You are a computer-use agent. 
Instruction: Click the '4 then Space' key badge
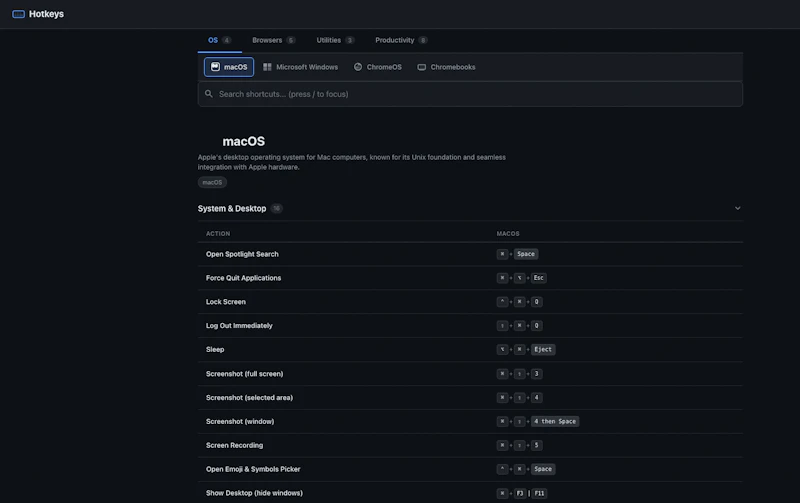(555, 421)
